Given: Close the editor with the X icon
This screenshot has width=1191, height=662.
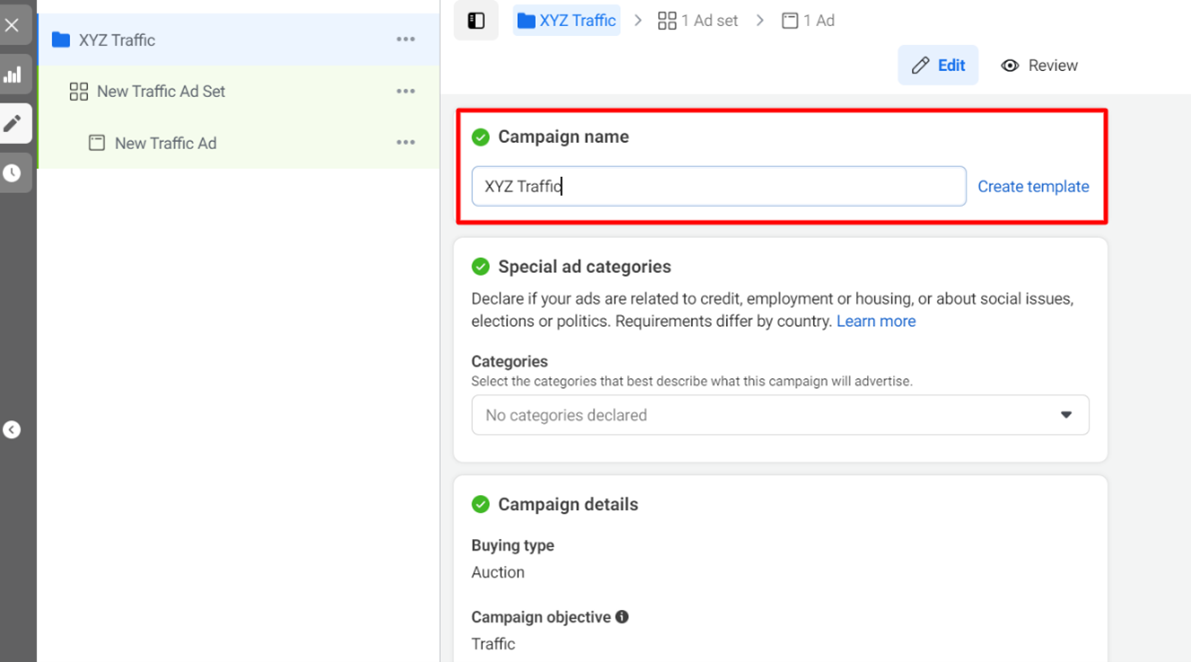Looking at the screenshot, I should [12, 25].
